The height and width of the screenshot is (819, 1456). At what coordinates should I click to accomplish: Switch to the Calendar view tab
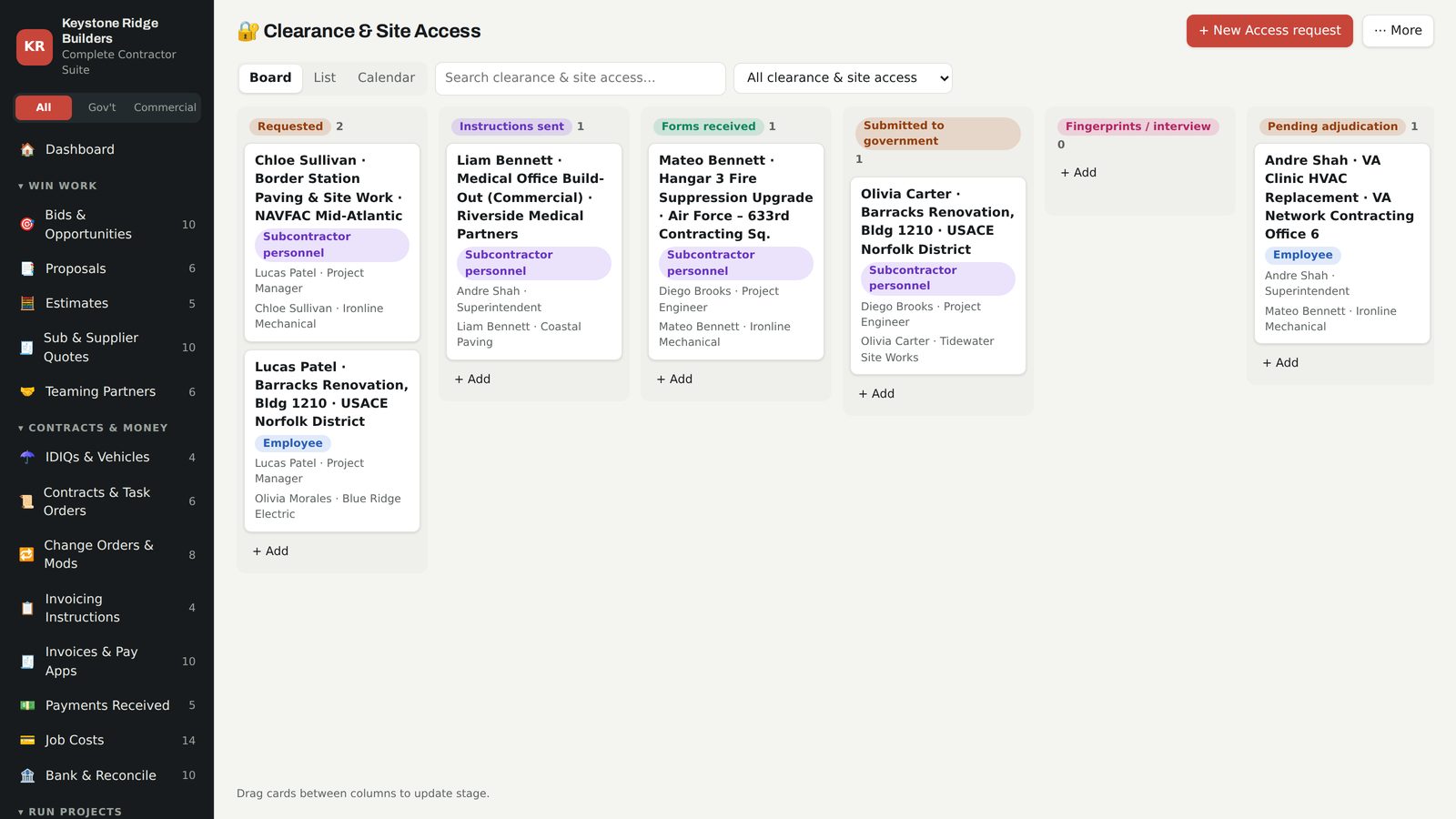[386, 78]
